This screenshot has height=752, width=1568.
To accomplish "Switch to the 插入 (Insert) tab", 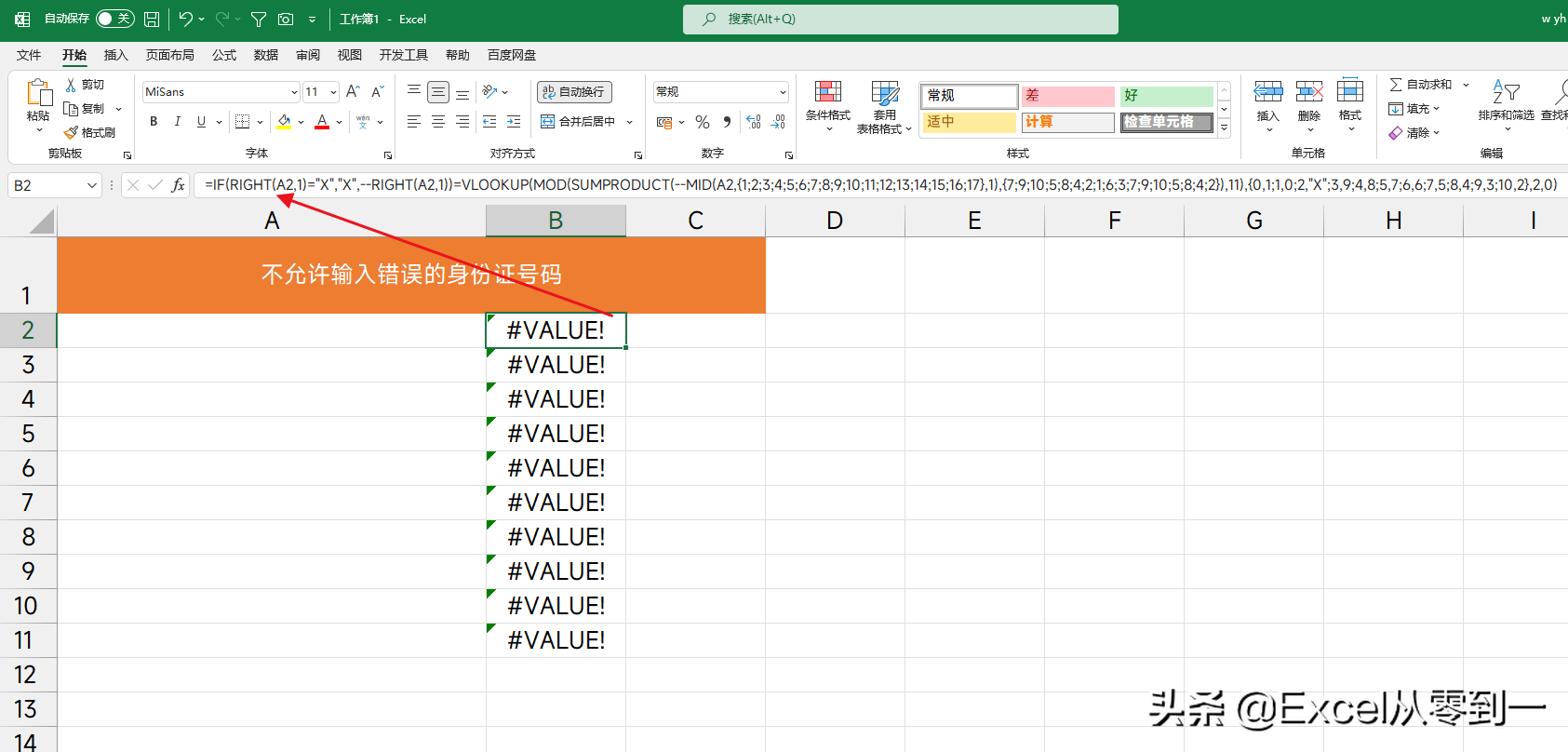I will point(115,55).
